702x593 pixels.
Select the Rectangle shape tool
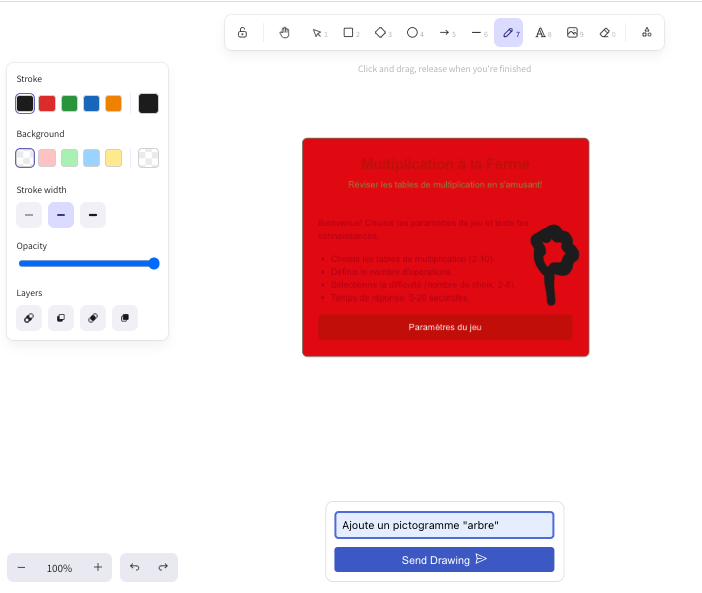pyautogui.click(x=349, y=33)
